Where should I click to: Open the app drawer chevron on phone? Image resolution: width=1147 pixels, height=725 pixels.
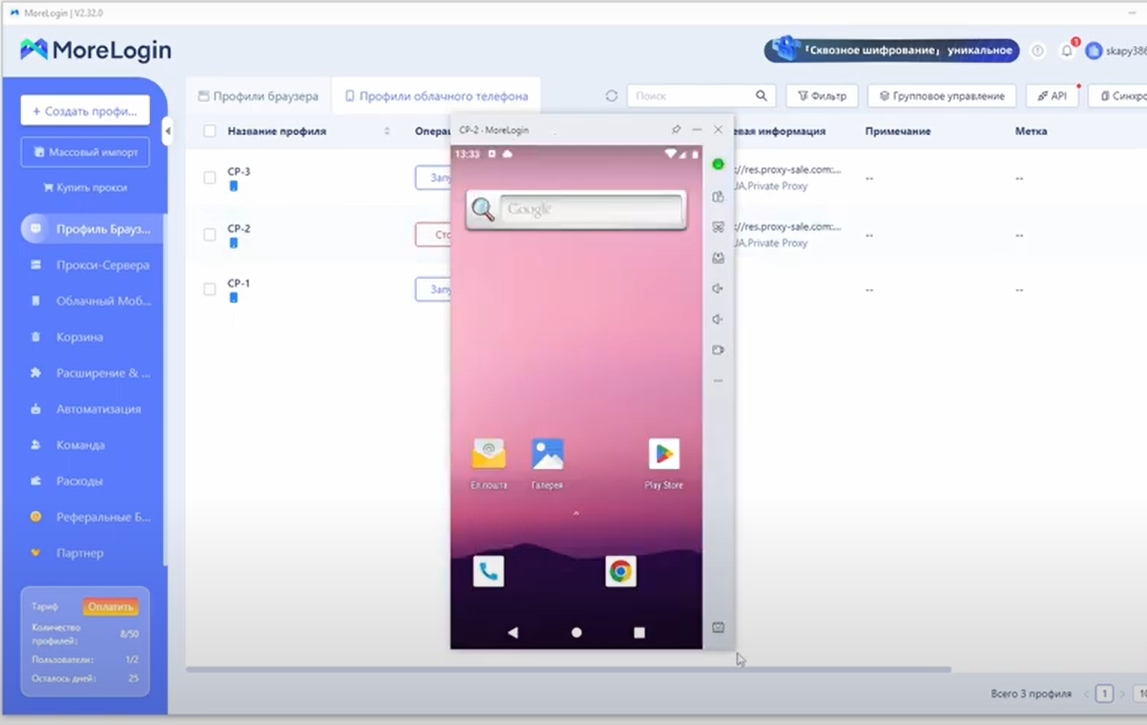[576, 514]
